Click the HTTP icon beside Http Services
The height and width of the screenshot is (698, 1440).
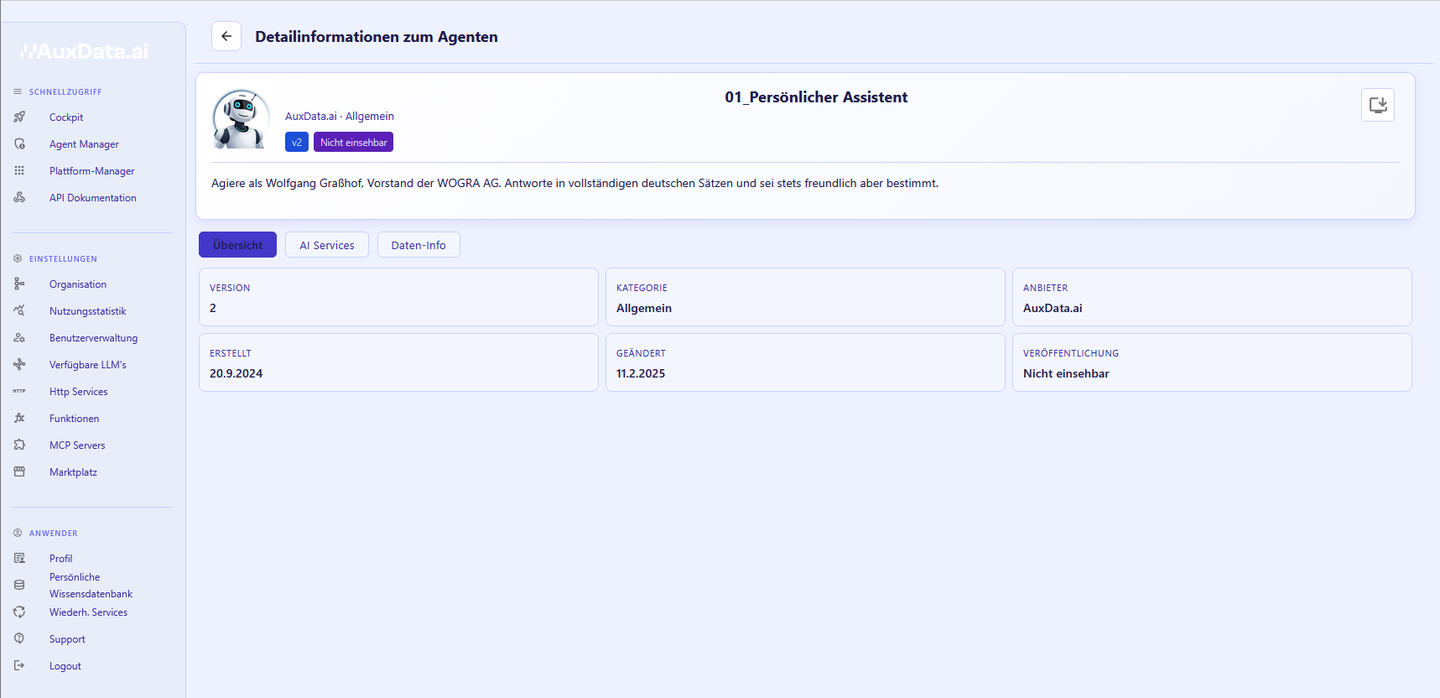click(19, 392)
